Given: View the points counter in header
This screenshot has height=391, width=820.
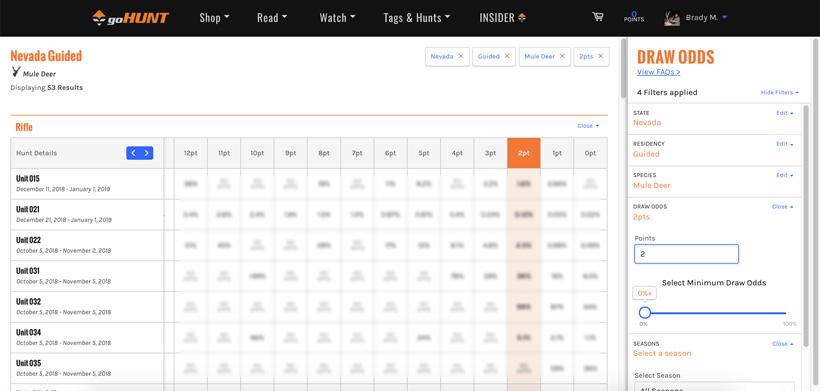Looking at the screenshot, I should 634,17.
